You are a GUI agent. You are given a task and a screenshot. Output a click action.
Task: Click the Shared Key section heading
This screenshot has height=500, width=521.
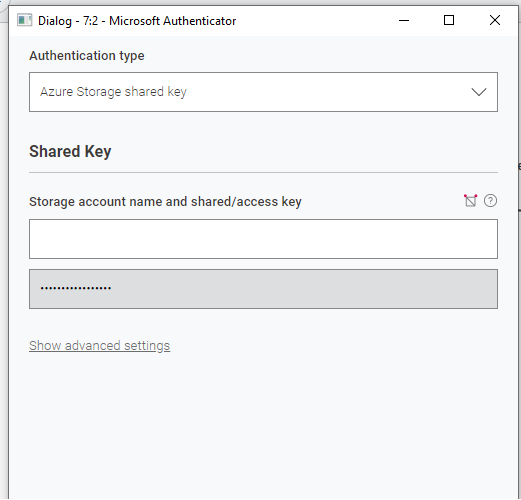pos(70,152)
